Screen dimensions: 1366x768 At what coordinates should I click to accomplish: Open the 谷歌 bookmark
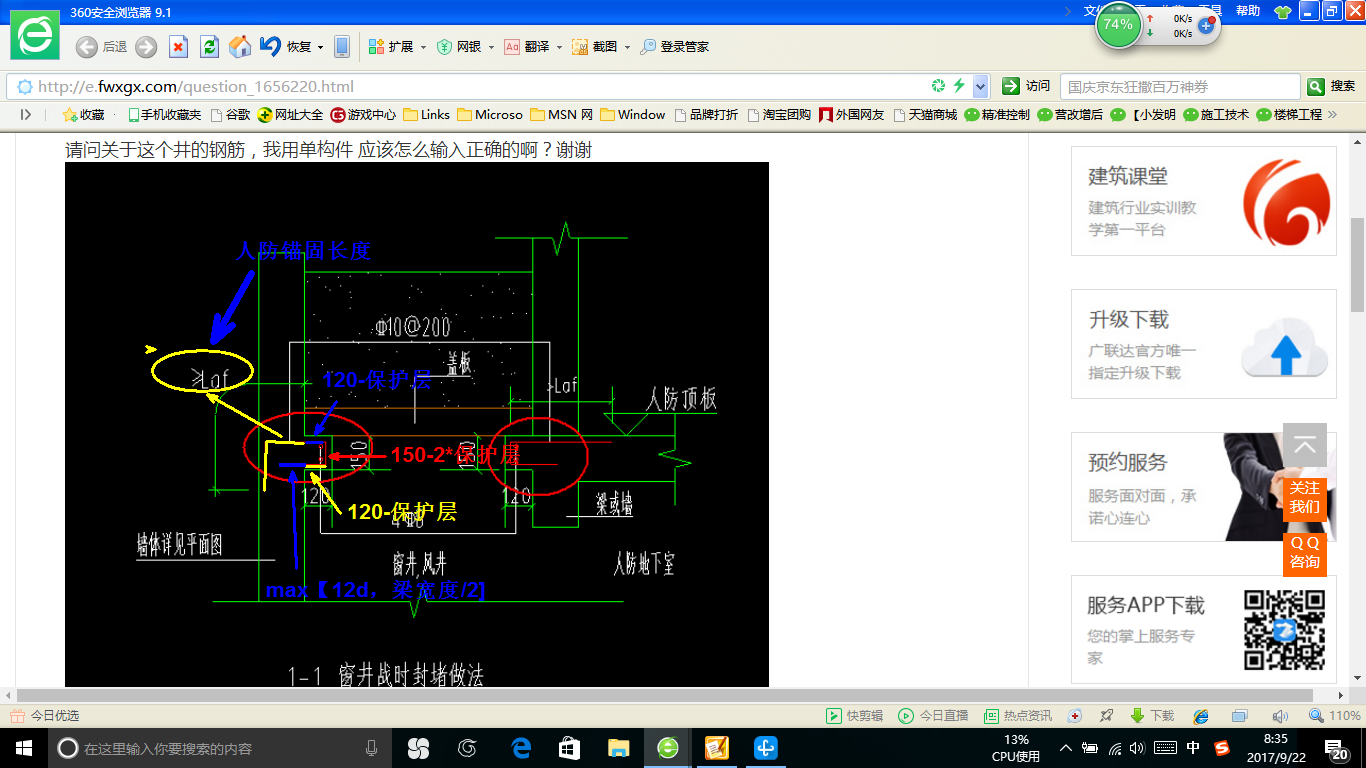(x=229, y=115)
